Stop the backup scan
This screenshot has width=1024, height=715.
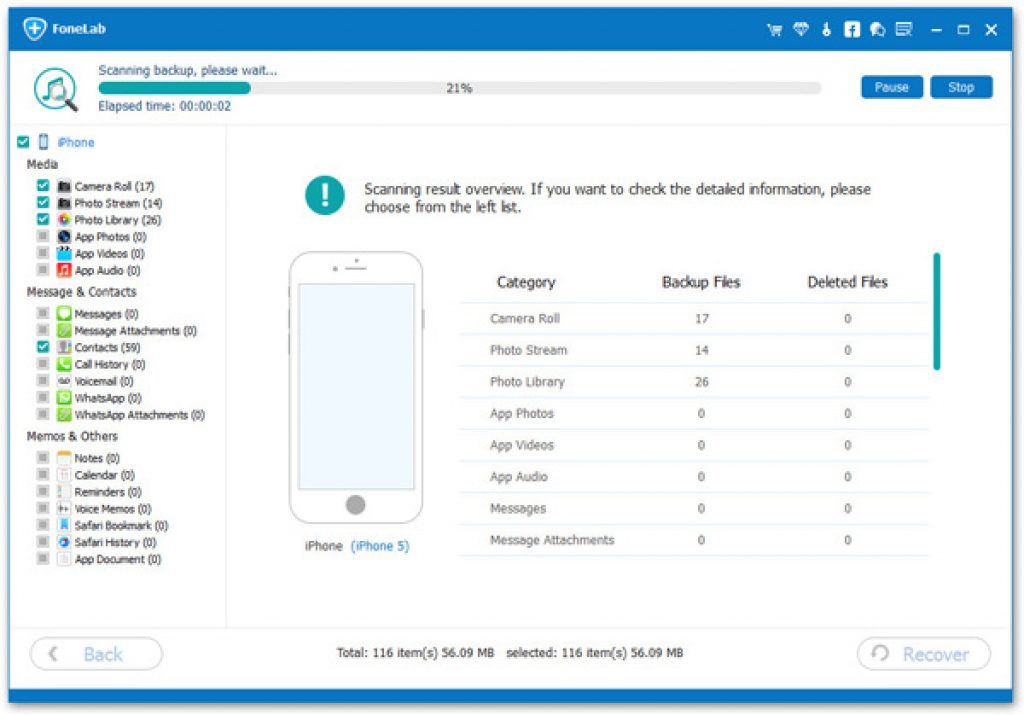961,87
